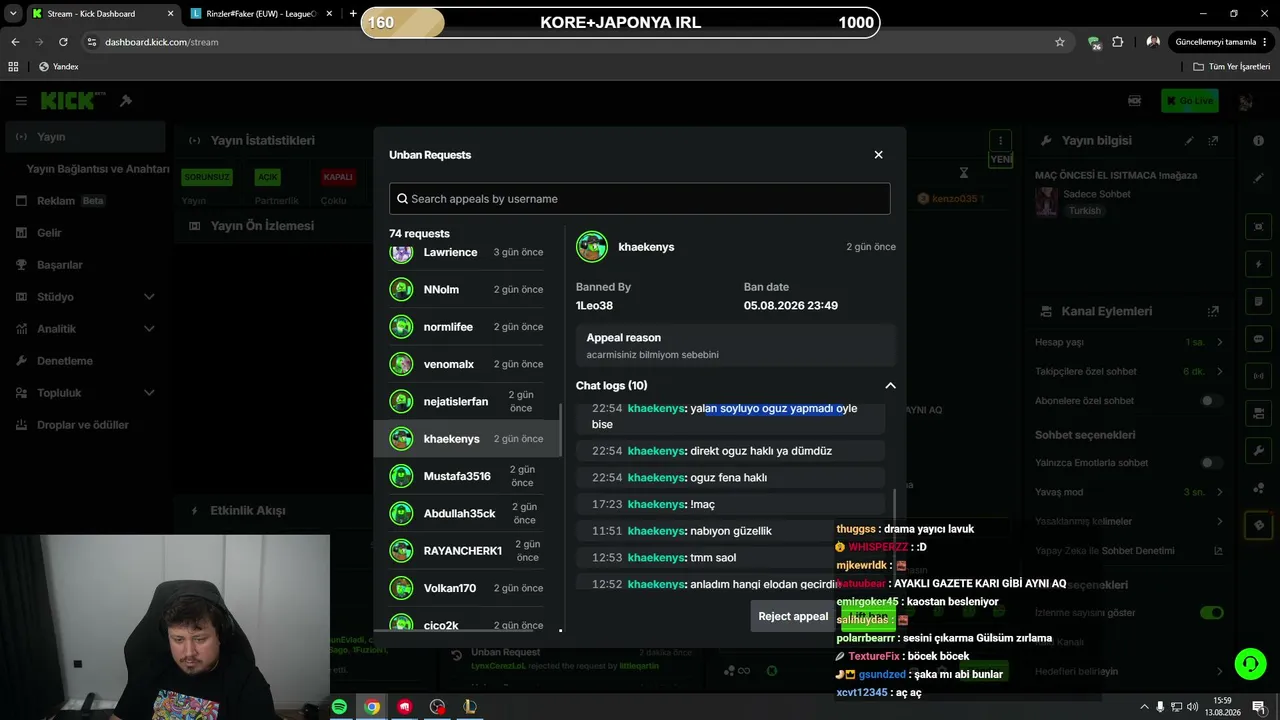Expand Yasaklanmış kelimeler chevron
Viewport: 1280px width, 720px height.
pos(1219,521)
